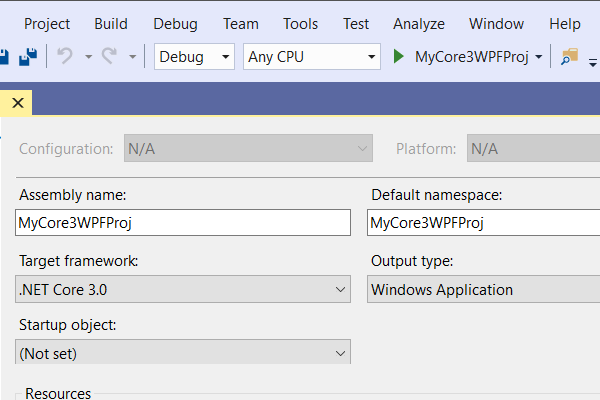
Task: Click the Find in Files icon
Action: click(570, 57)
